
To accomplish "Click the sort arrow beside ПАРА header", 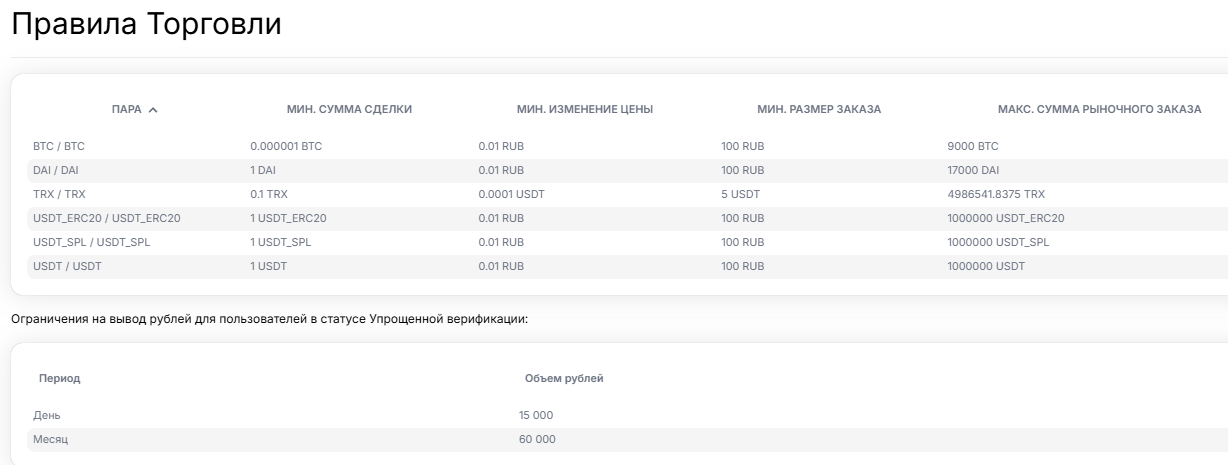I will pyautogui.click(x=153, y=110).
